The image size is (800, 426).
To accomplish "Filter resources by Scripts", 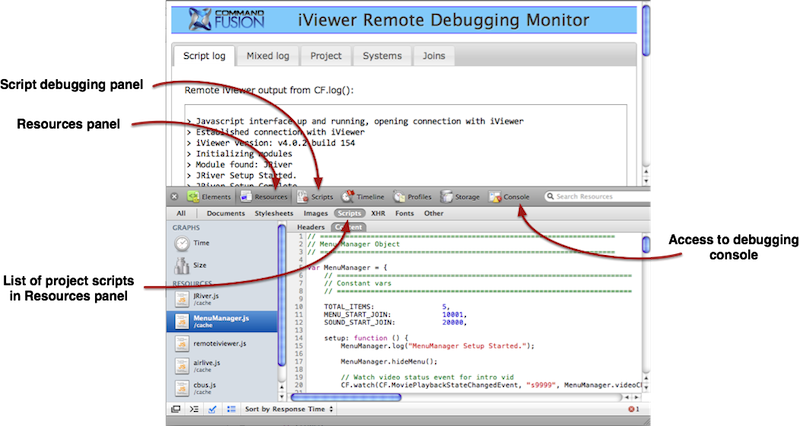I will click(x=349, y=213).
